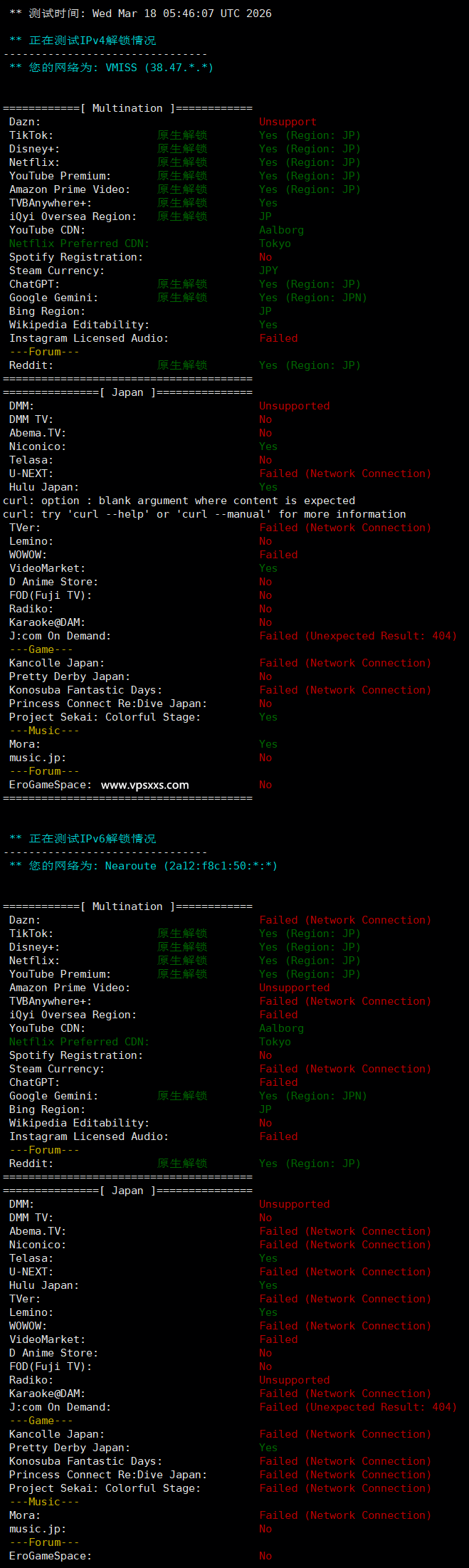The height and width of the screenshot is (1568, 469).
Task: Click the 'Yes' result beside VideoMarket
Action: [x=268, y=568]
